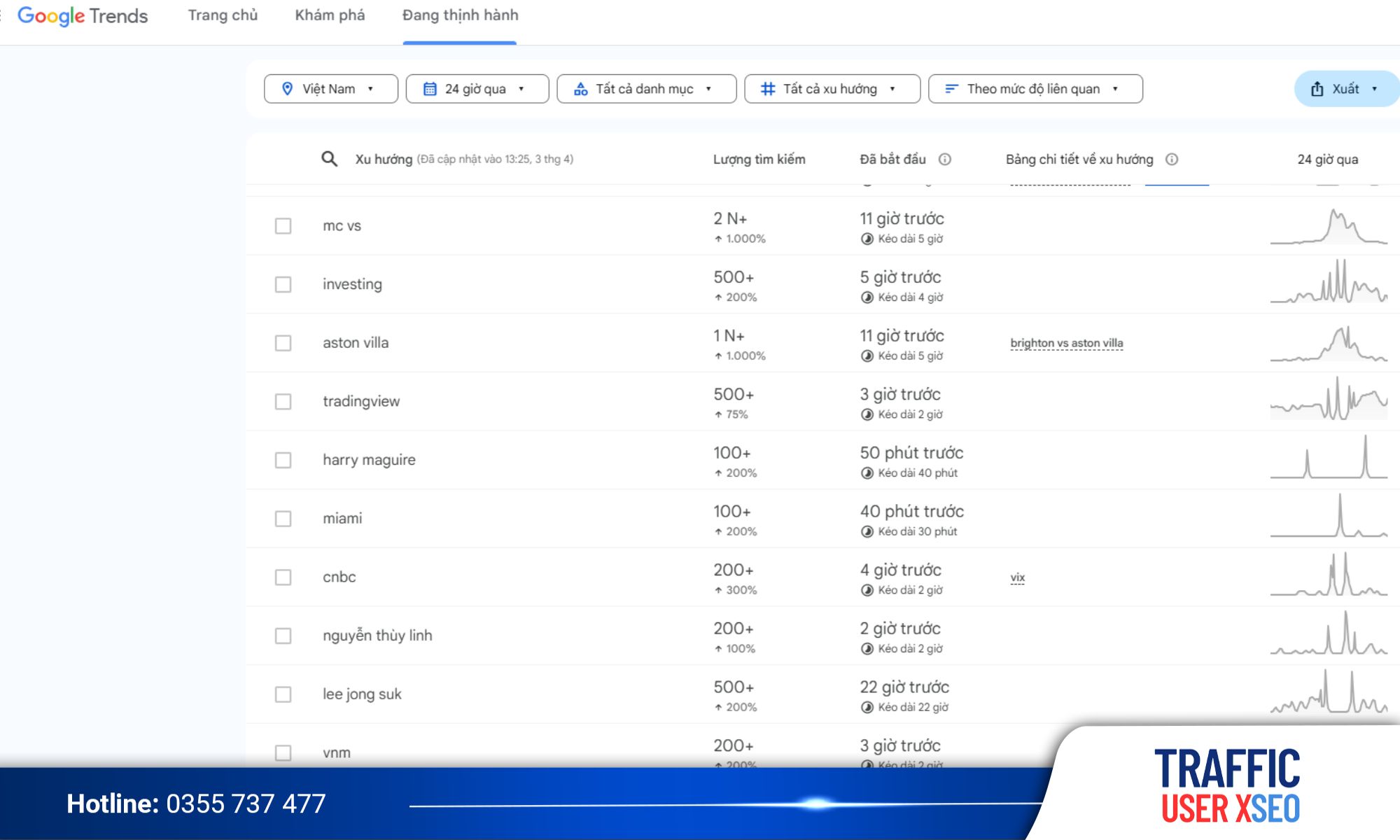Select the Đang thịnh hành tab
The height and width of the screenshot is (840, 1400).
coord(460,15)
